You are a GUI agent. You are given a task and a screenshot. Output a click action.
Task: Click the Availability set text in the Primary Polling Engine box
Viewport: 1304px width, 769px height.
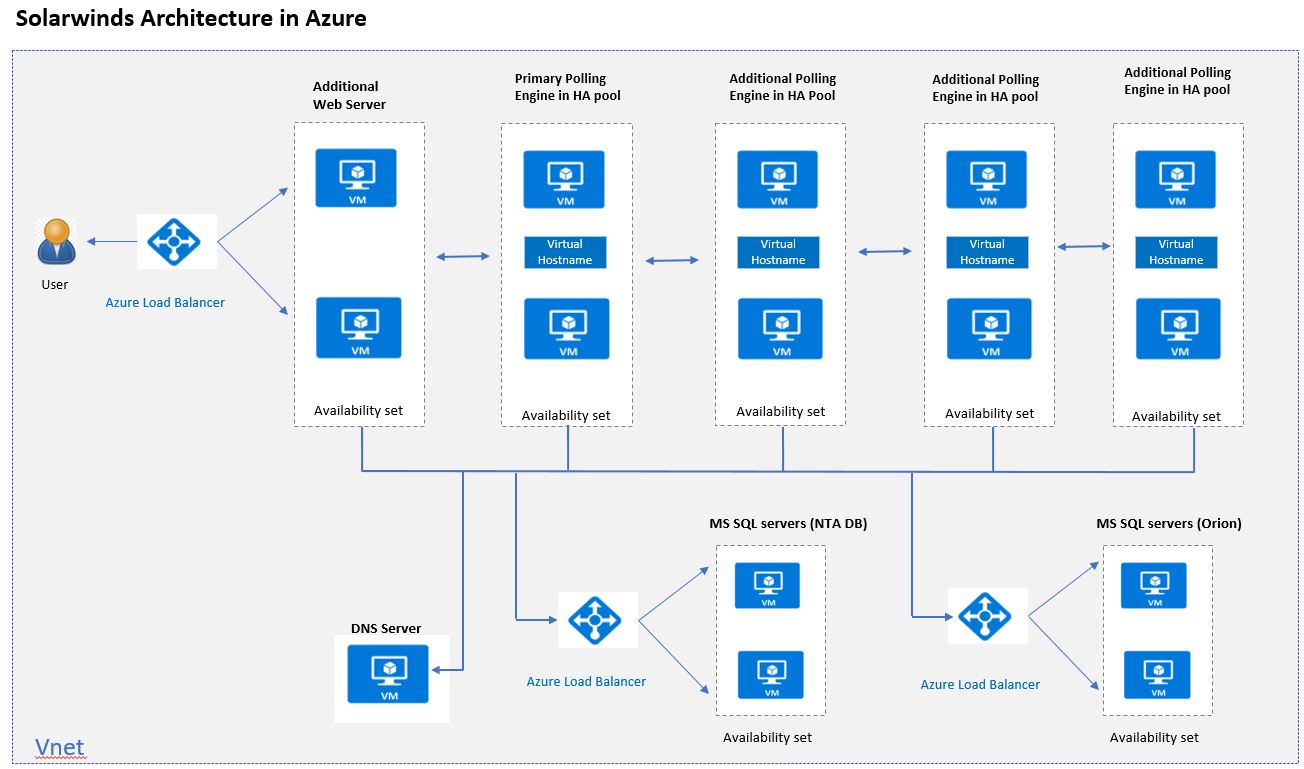tap(565, 415)
